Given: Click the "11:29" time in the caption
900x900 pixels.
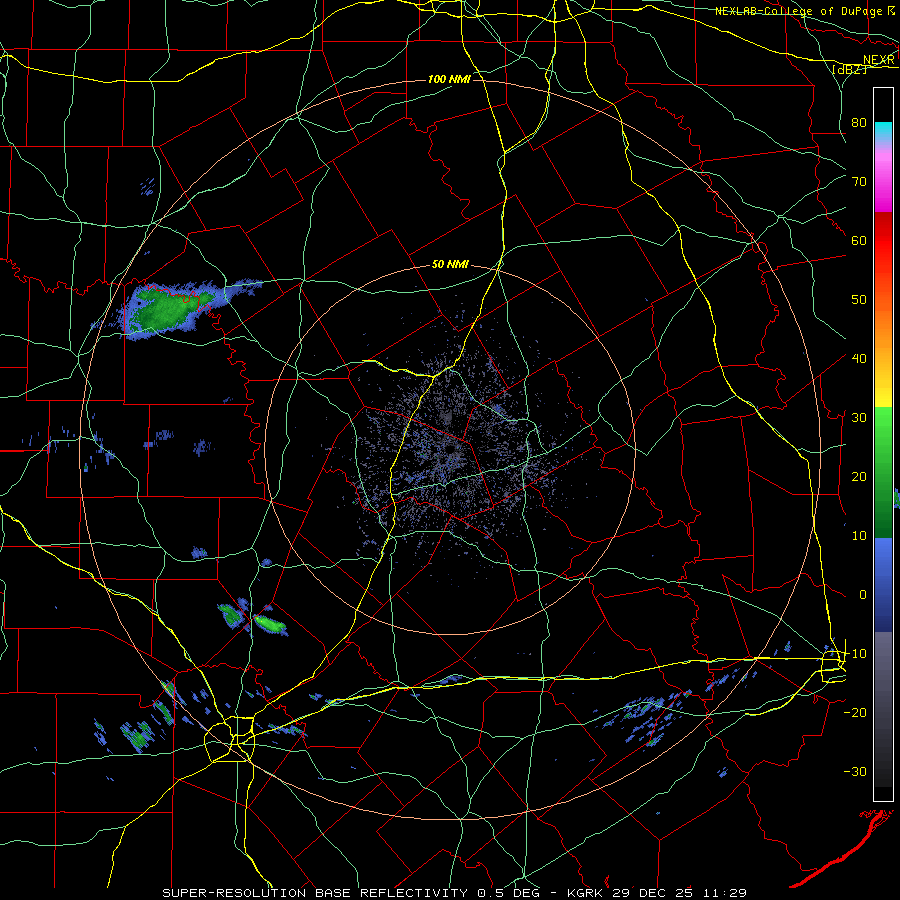Looking at the screenshot, I should pos(725,893).
